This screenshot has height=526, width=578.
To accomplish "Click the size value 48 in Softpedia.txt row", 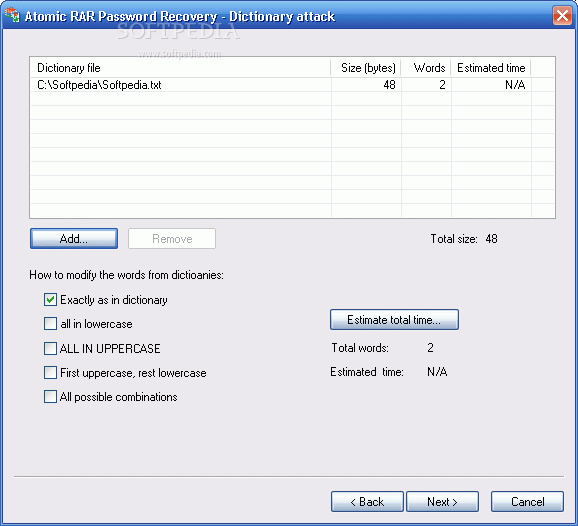I will (x=389, y=85).
